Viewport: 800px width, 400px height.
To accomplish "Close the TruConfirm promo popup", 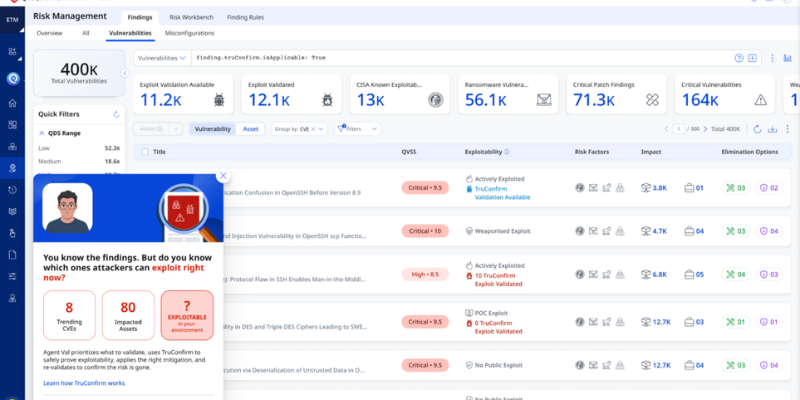I will 223,175.
